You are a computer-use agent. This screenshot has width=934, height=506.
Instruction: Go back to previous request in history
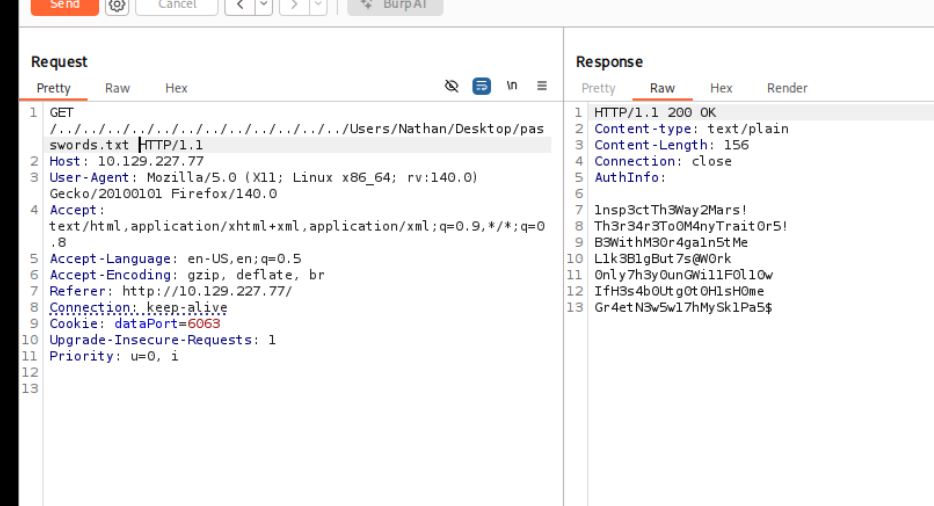[241, 5]
